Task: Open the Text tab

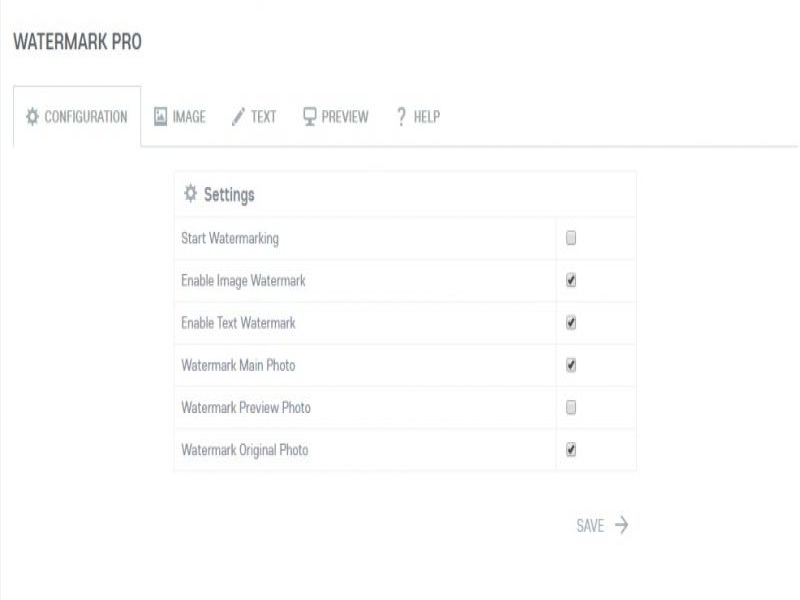Action: click(263, 117)
